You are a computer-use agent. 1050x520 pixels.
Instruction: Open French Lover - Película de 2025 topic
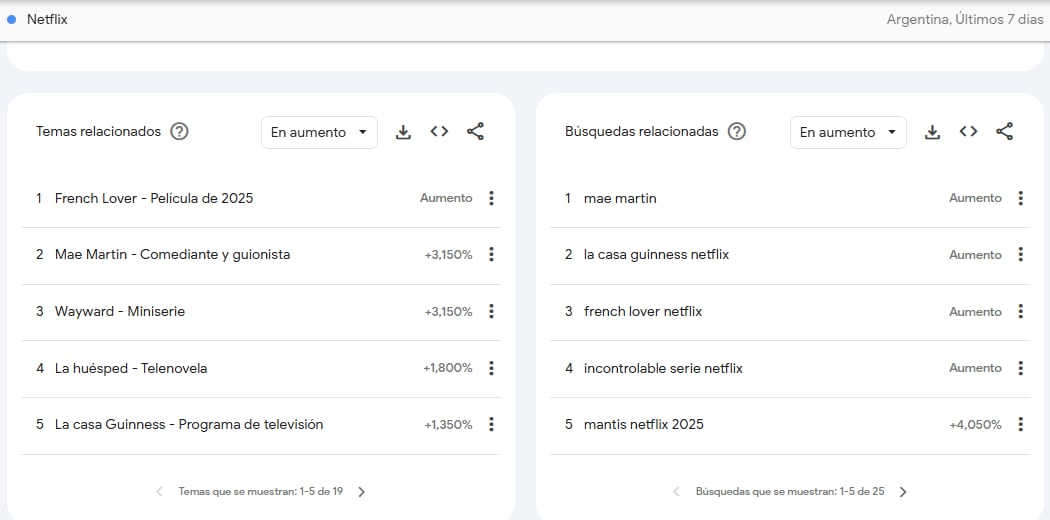point(154,198)
